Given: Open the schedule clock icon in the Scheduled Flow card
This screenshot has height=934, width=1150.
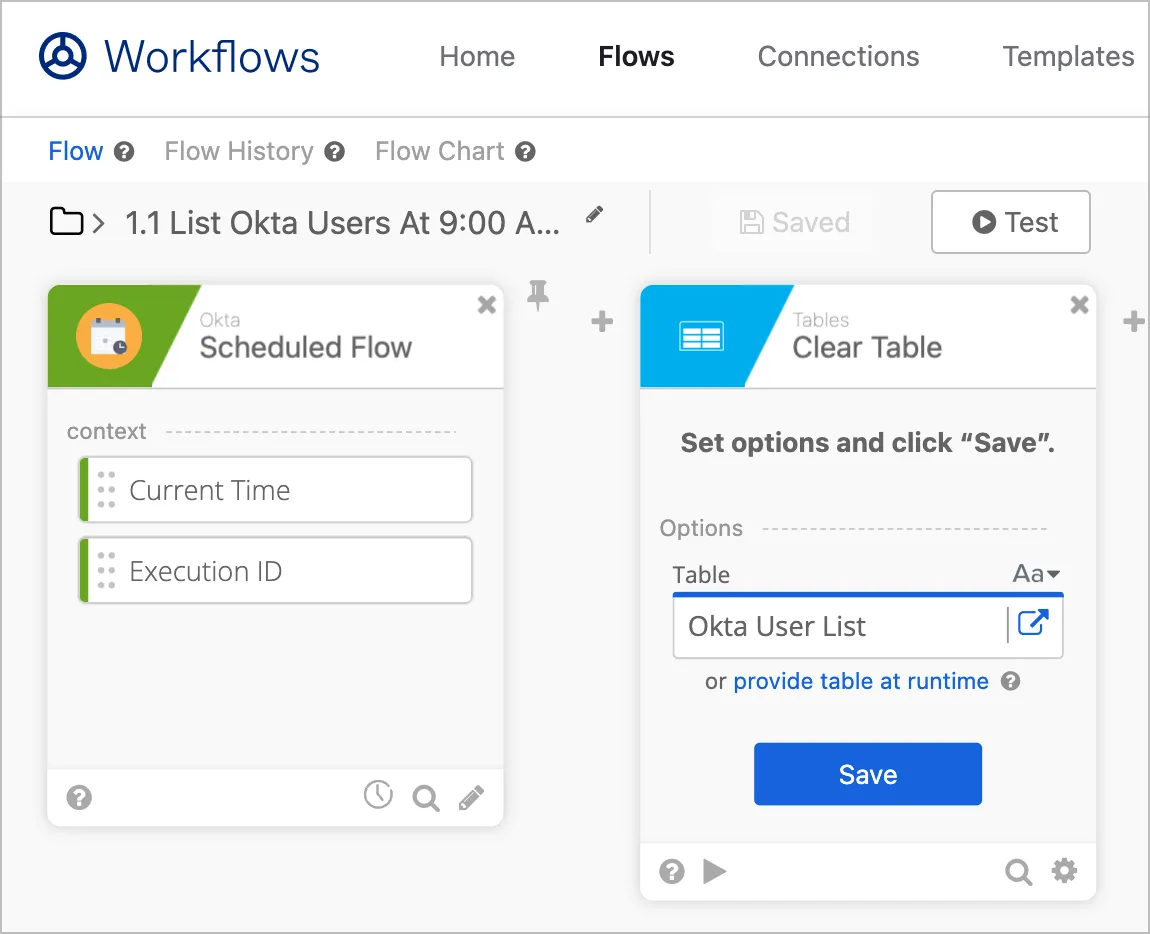Looking at the screenshot, I should (378, 795).
